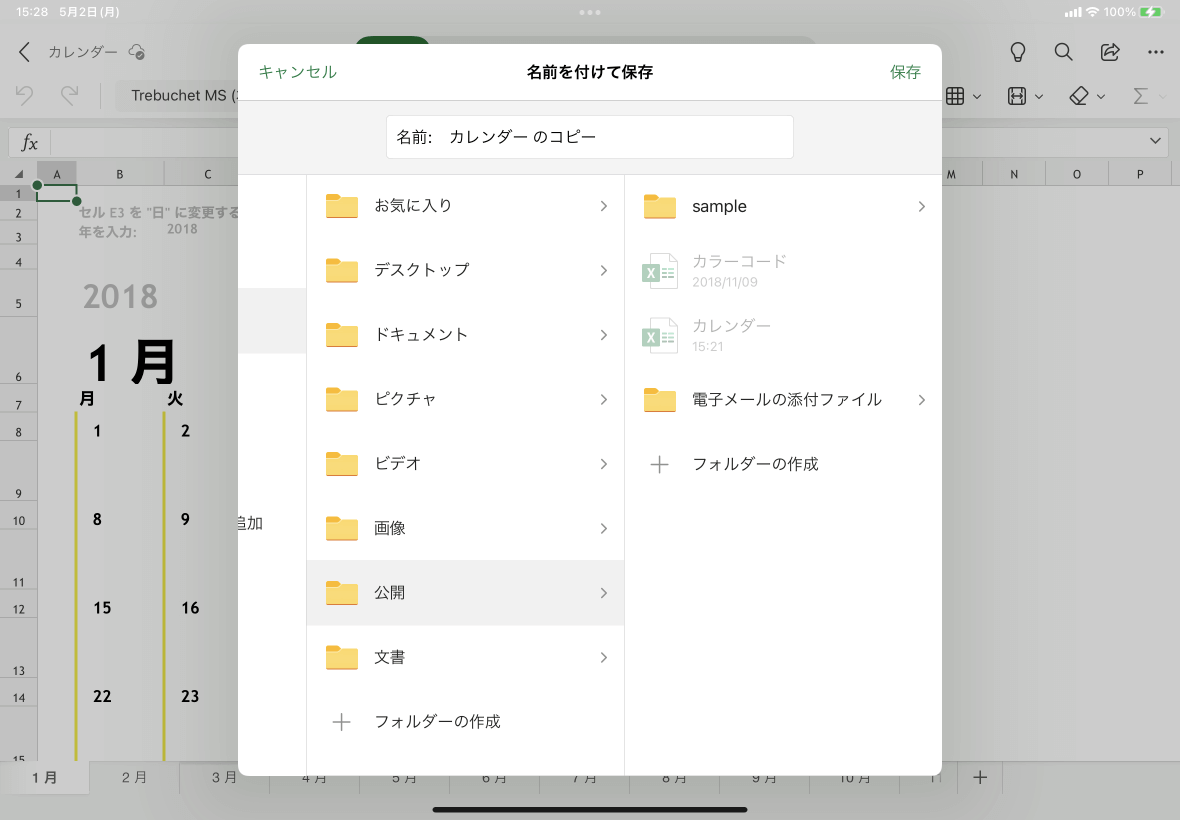Tap the share icon in top bar
1180x820 pixels.
tap(1110, 52)
